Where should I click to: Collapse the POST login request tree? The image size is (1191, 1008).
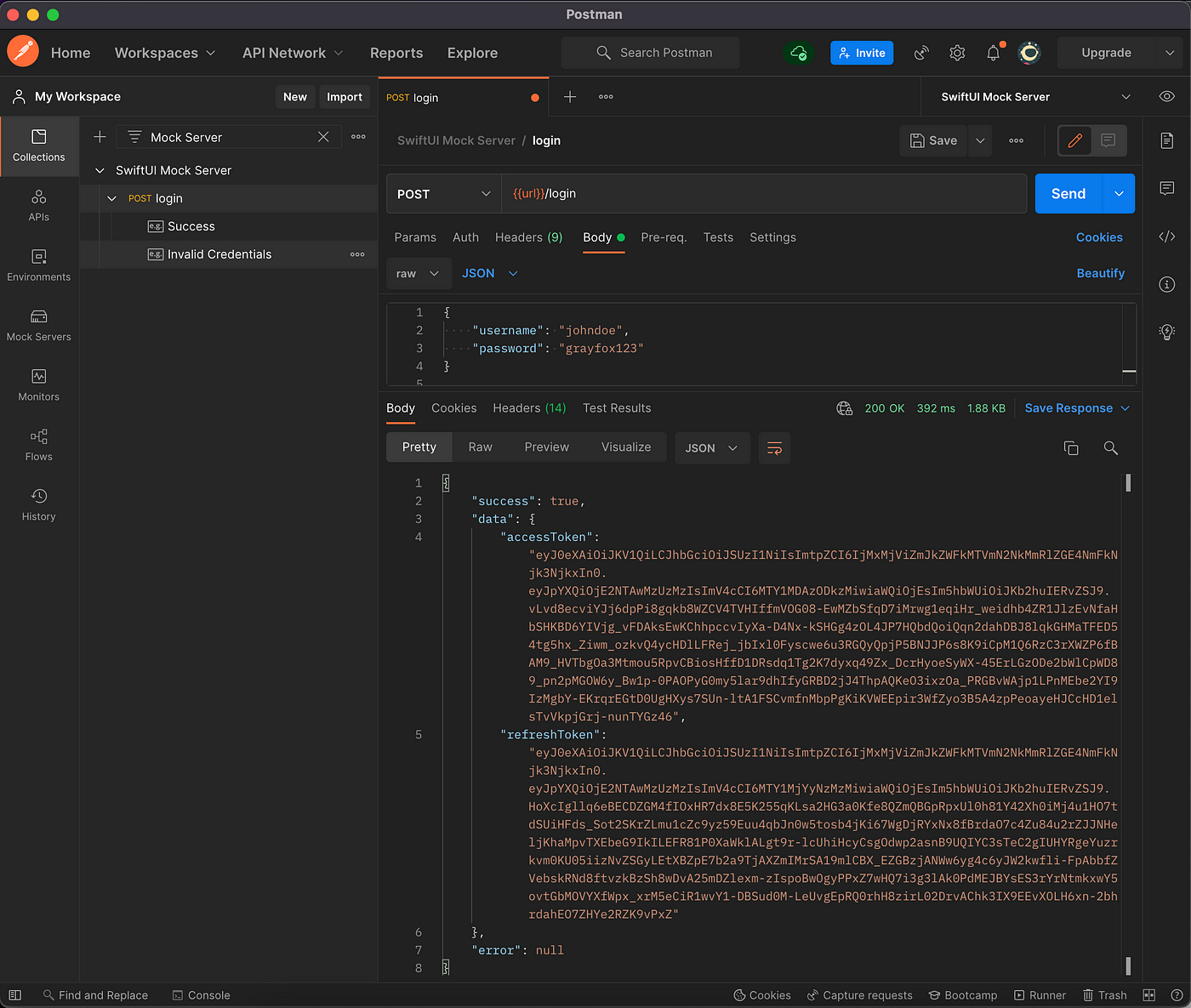[x=111, y=198]
